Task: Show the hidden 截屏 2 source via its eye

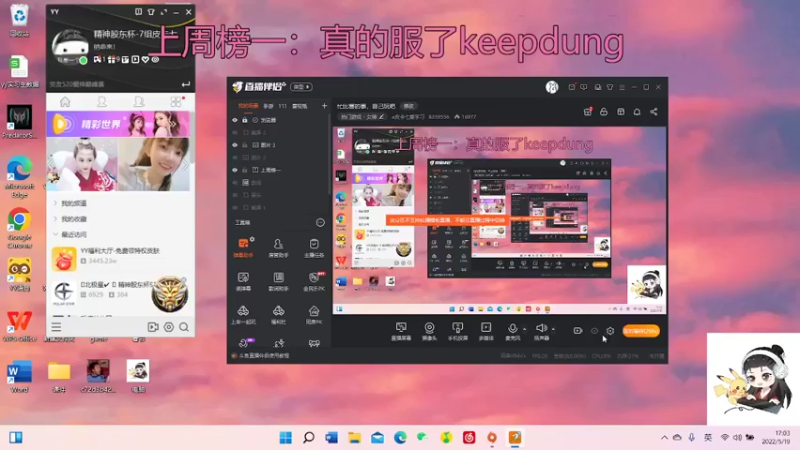Action: pos(235,132)
